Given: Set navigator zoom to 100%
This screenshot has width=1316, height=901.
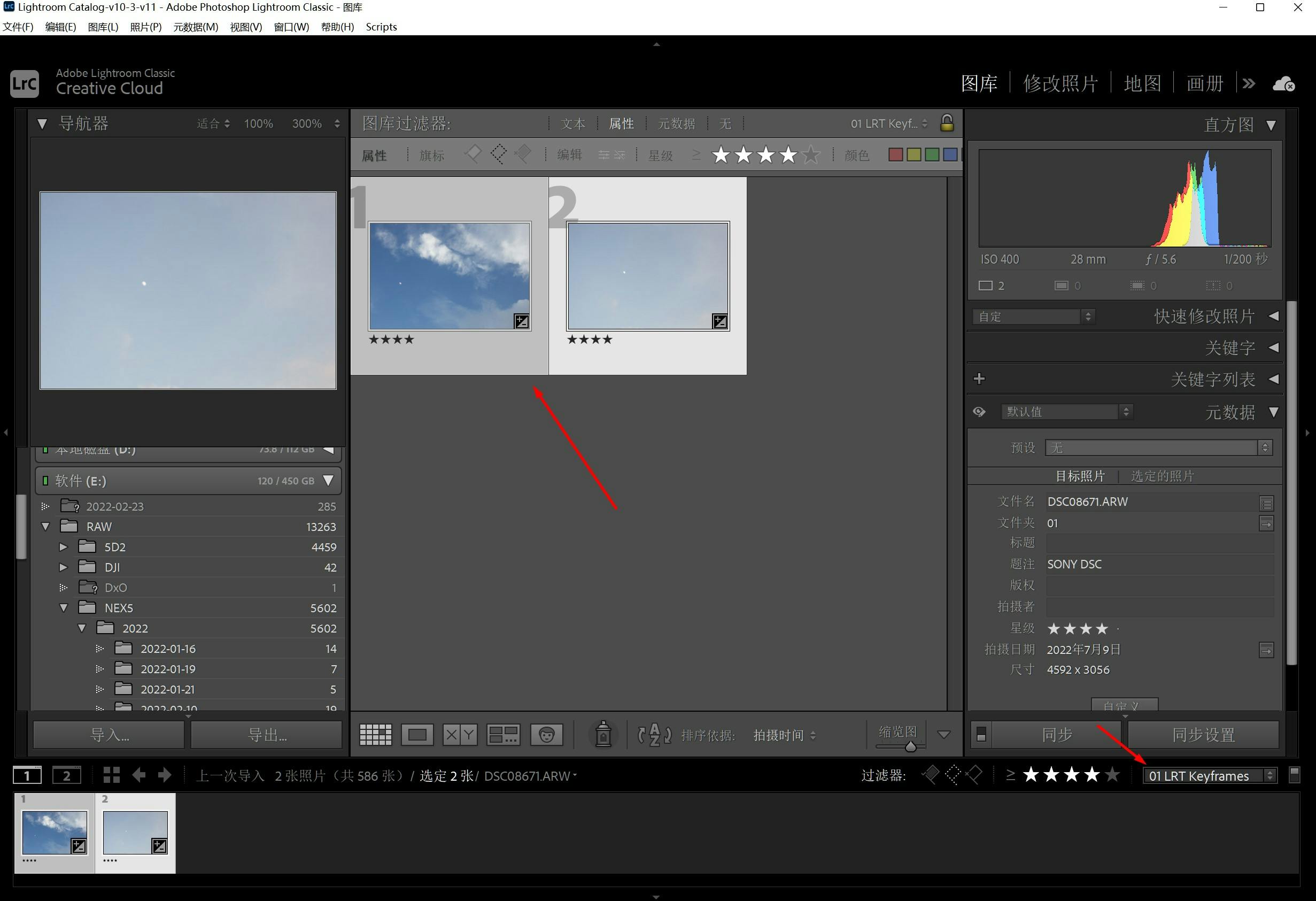Looking at the screenshot, I should pyautogui.click(x=258, y=124).
